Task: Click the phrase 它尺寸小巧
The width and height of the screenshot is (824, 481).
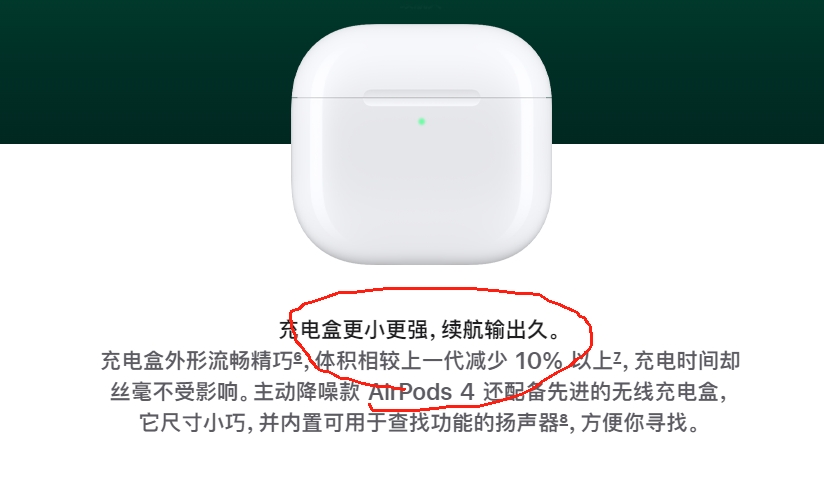Action: tap(192, 423)
